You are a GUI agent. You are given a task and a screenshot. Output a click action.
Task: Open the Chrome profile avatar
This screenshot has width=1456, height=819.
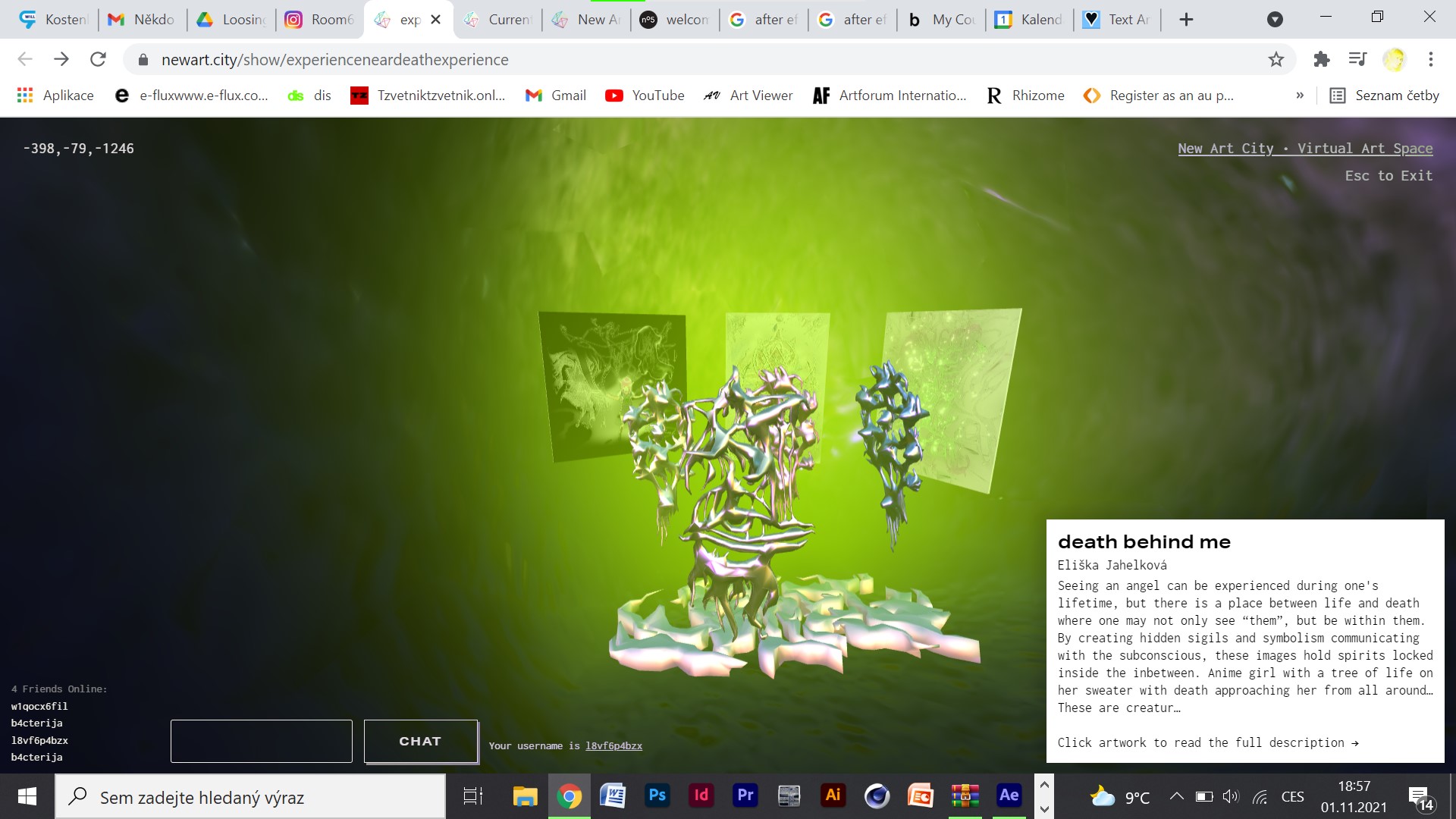[1394, 59]
